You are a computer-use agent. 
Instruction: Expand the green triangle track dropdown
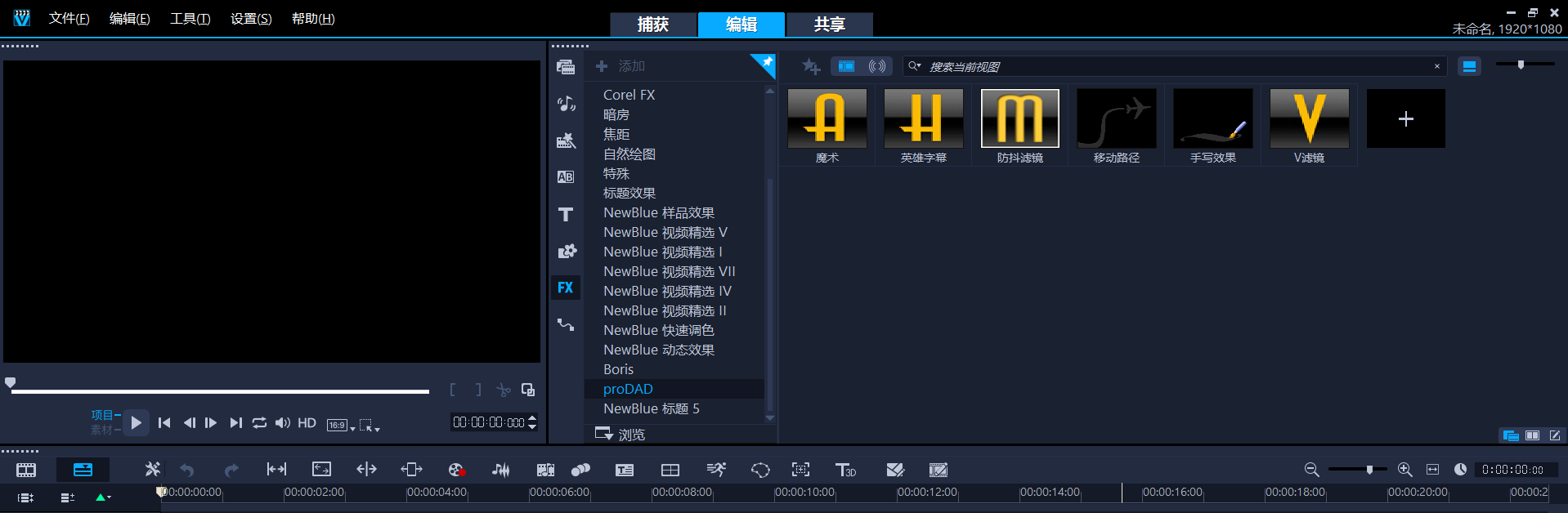(103, 497)
